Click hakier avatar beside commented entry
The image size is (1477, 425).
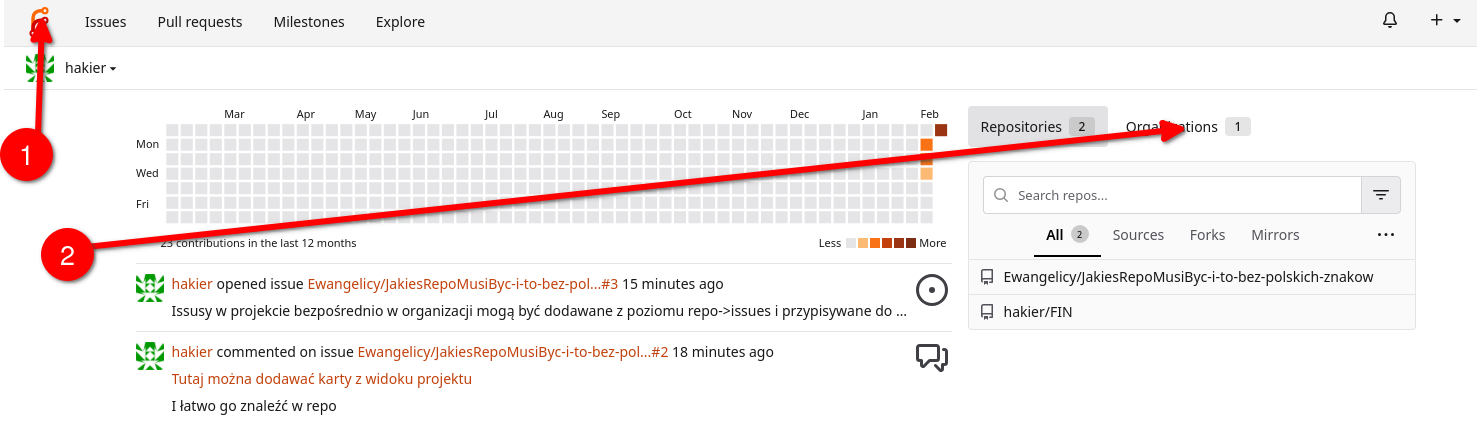(x=150, y=355)
